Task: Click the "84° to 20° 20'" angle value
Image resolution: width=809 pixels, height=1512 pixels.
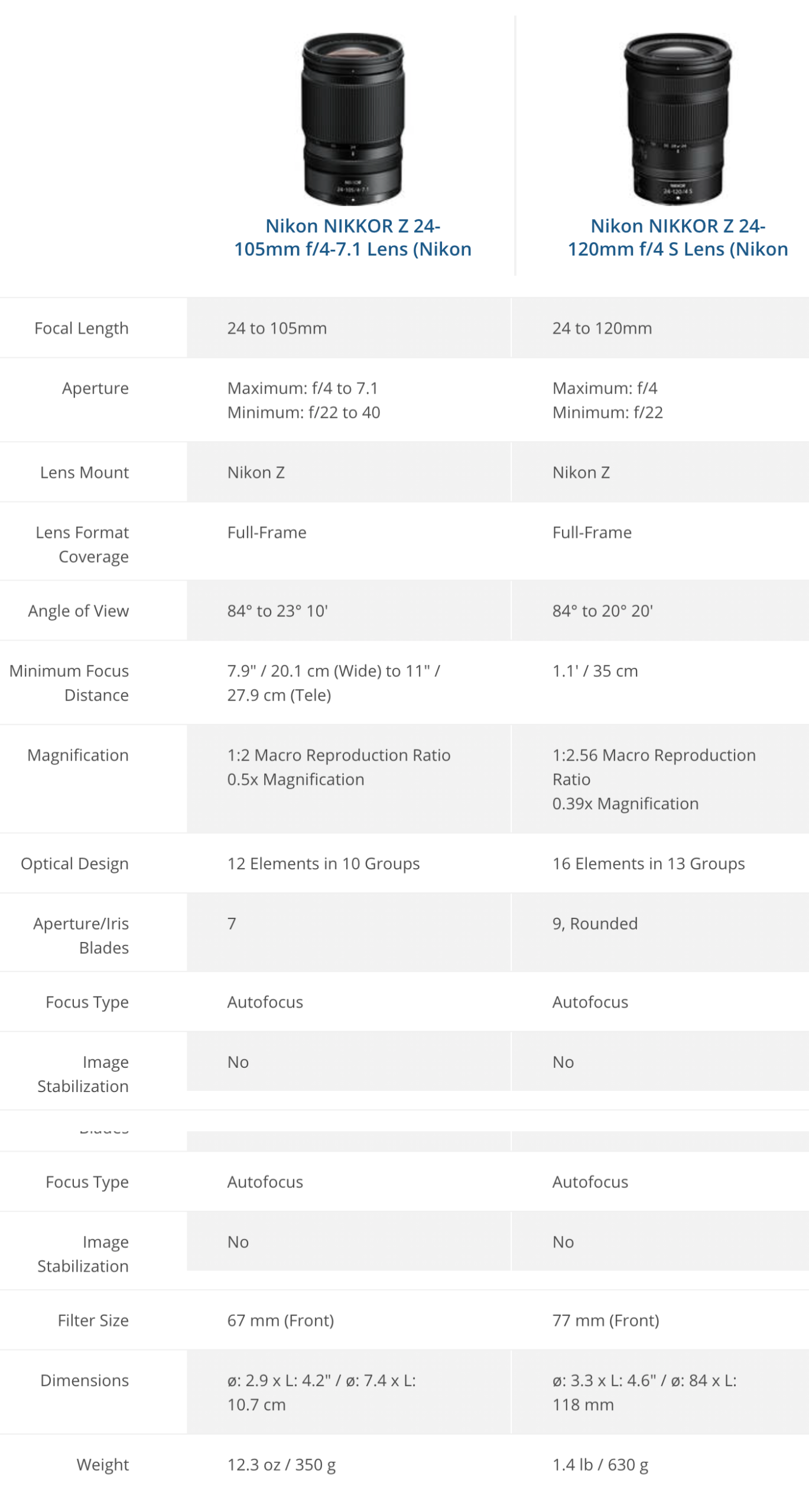Action: (602, 611)
